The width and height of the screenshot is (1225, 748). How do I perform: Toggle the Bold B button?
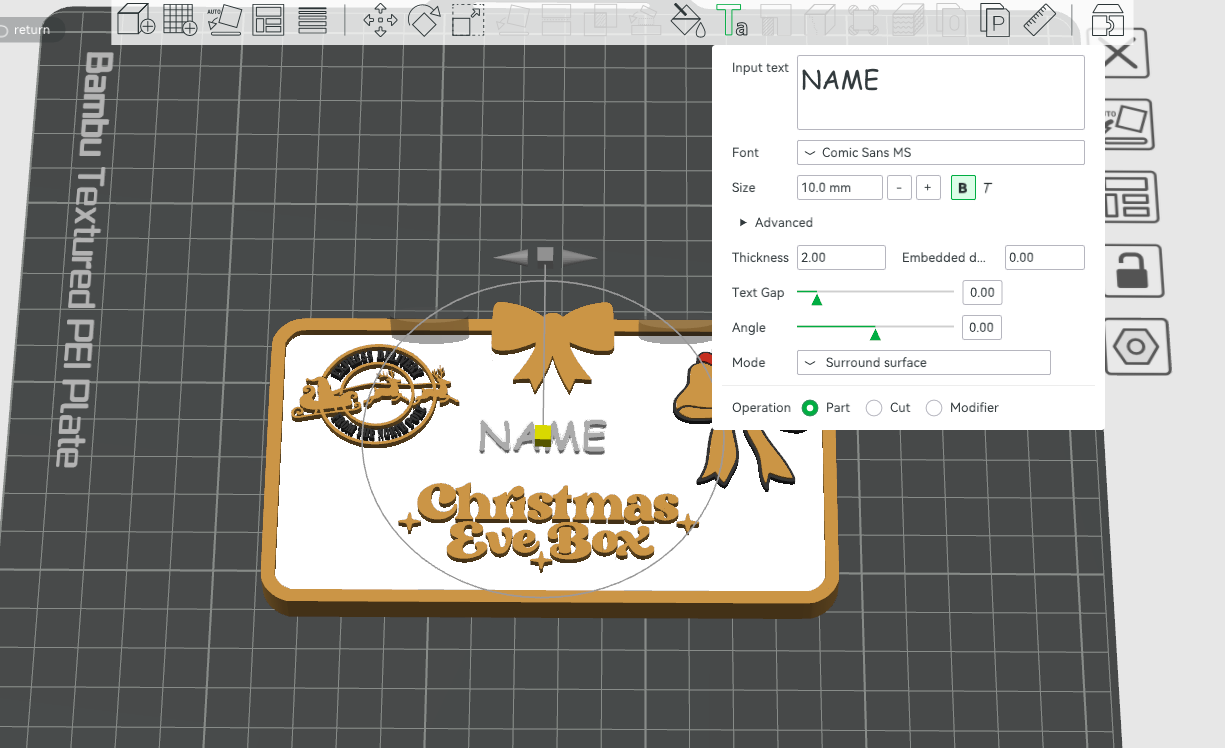click(x=963, y=188)
